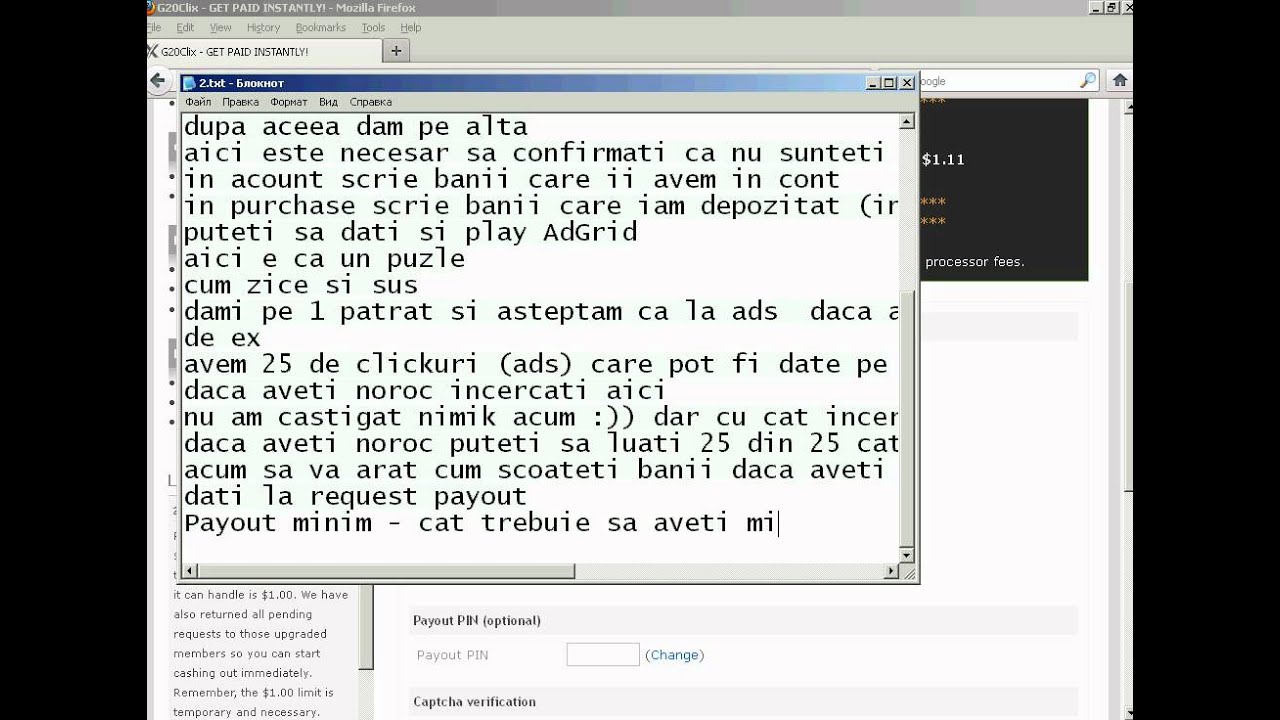Click the 'Captcha verification' heading
This screenshot has height=720, width=1280.
click(474, 702)
